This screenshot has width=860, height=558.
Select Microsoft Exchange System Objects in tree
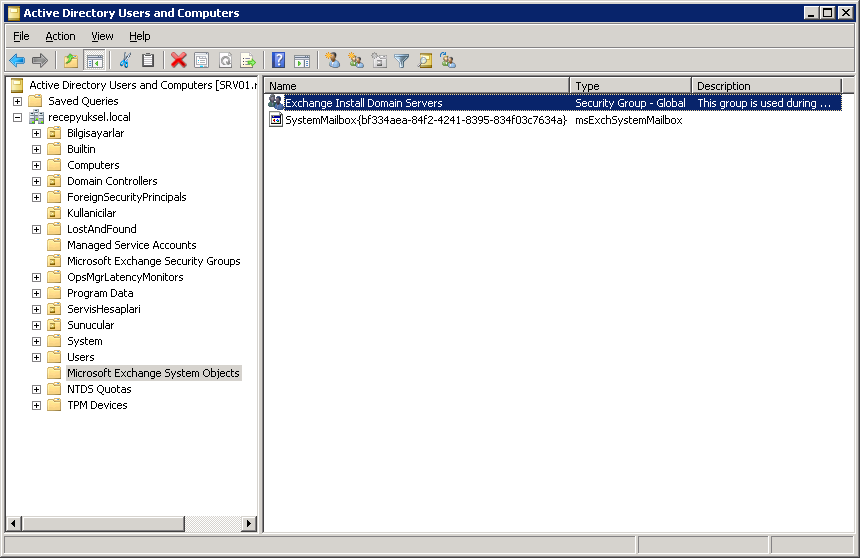point(154,373)
